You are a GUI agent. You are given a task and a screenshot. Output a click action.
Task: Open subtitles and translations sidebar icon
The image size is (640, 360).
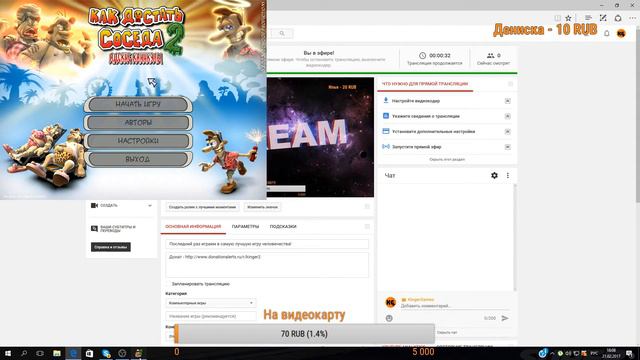coord(94,229)
